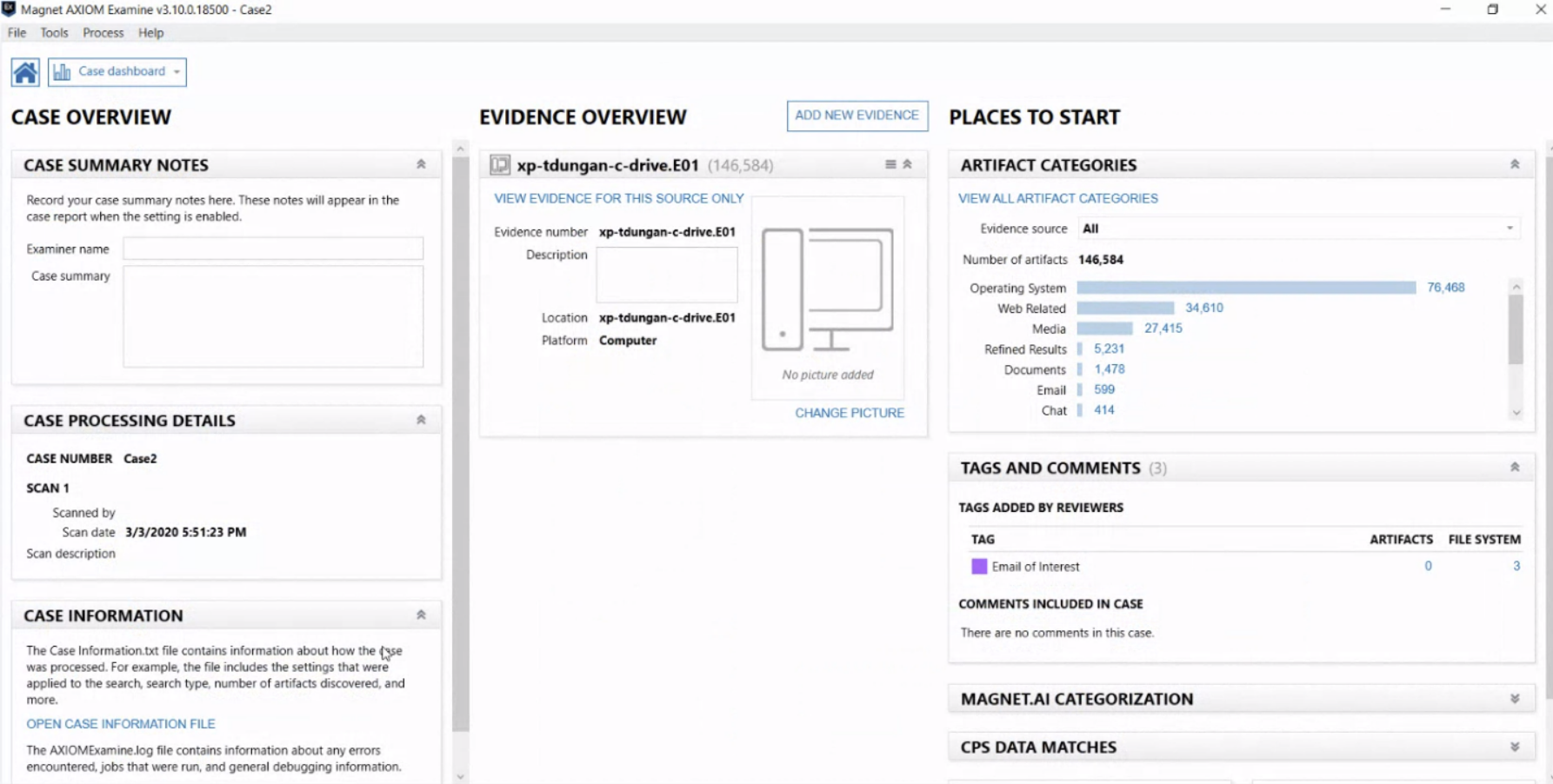Collapse the Case Processing Details panel
The image size is (1553, 784).
421,420
